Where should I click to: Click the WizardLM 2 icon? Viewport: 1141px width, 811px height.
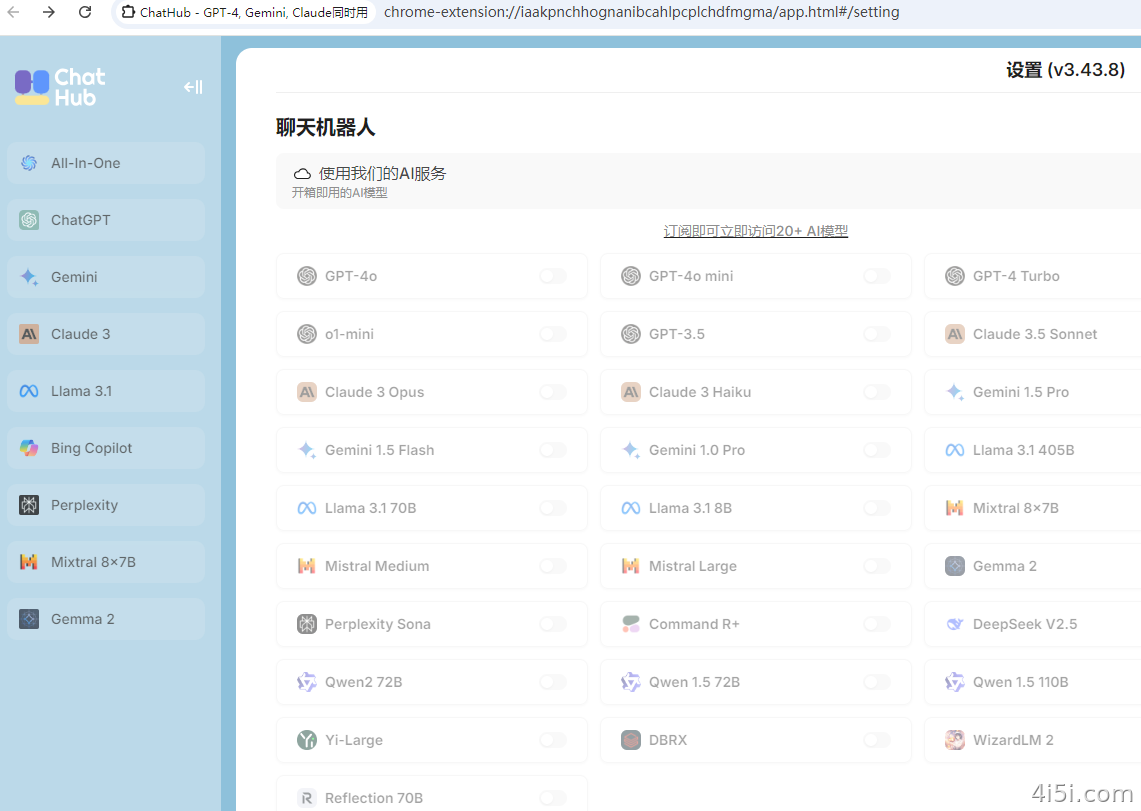pos(955,740)
